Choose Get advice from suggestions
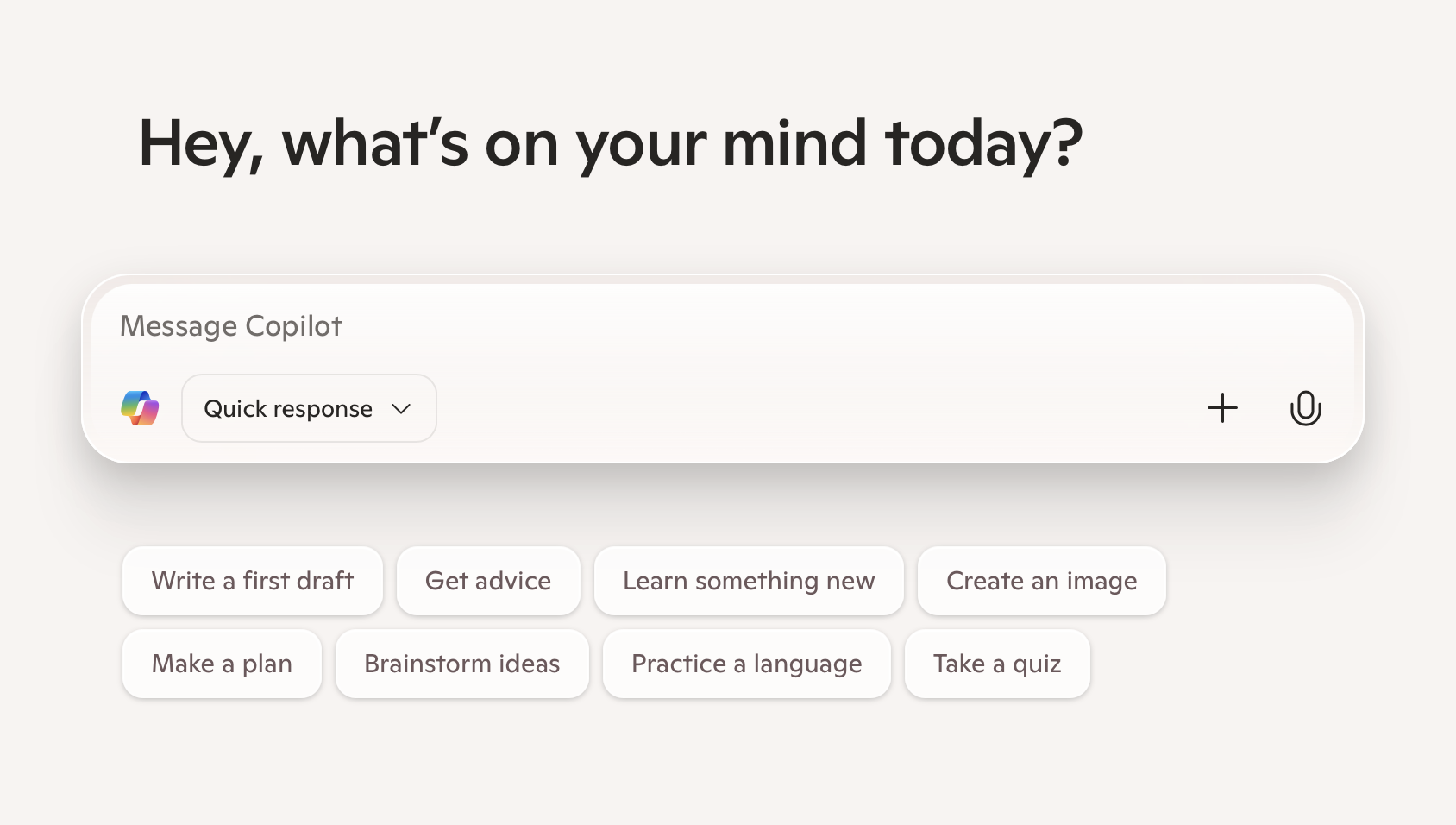The width and height of the screenshot is (1456, 825). 488,581
